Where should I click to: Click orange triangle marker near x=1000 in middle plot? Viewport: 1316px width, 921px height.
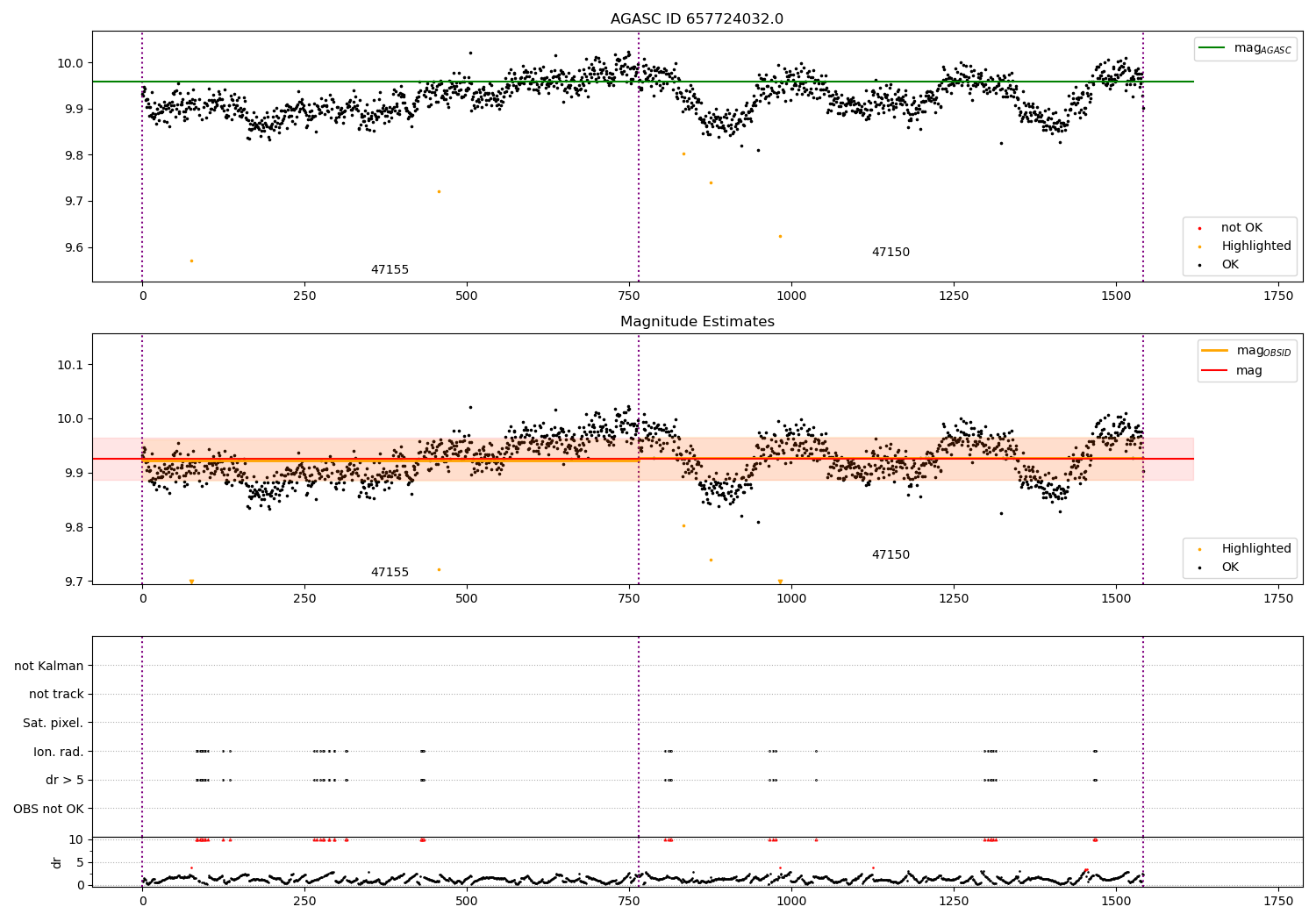780,582
